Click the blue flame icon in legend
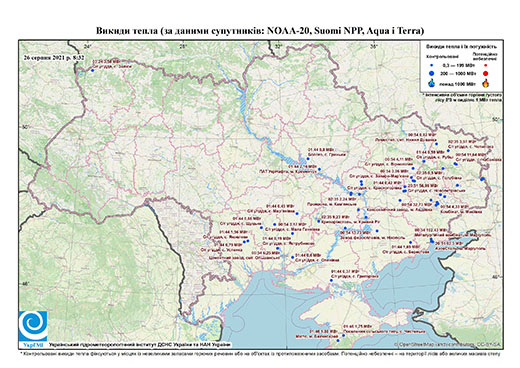 click(432, 83)
